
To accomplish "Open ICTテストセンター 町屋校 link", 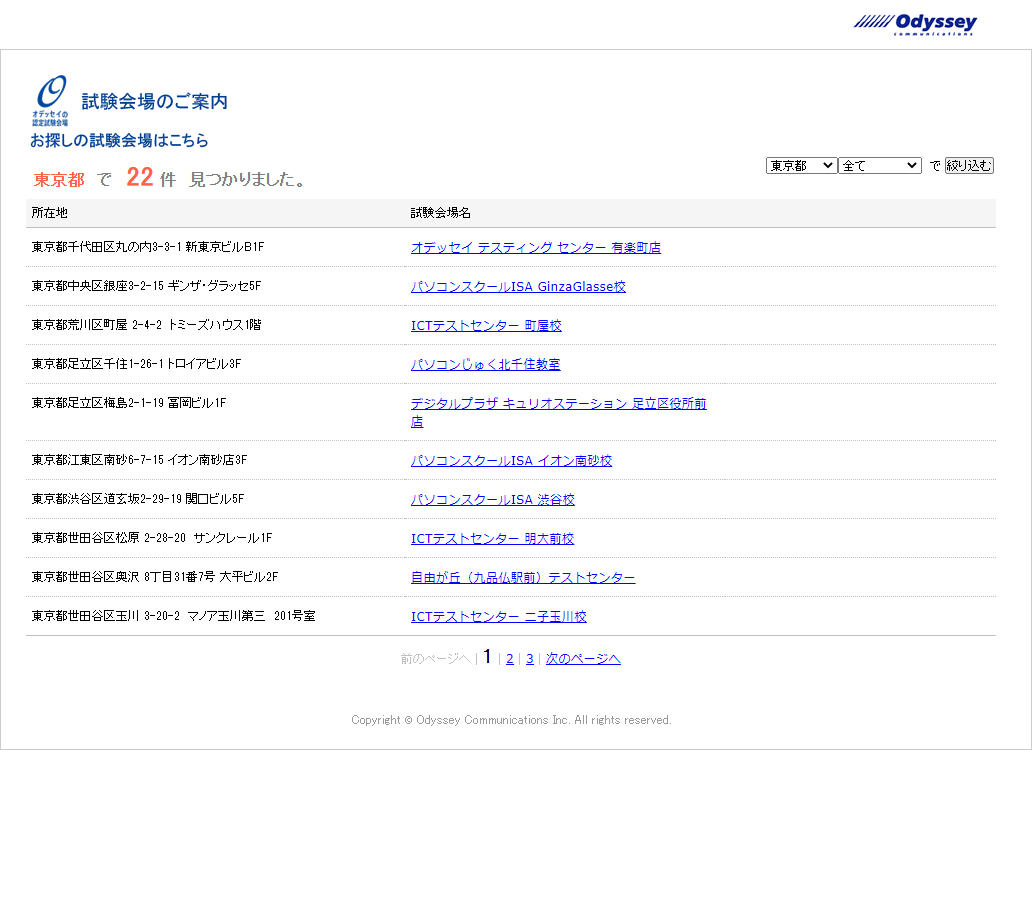I will point(486,325).
